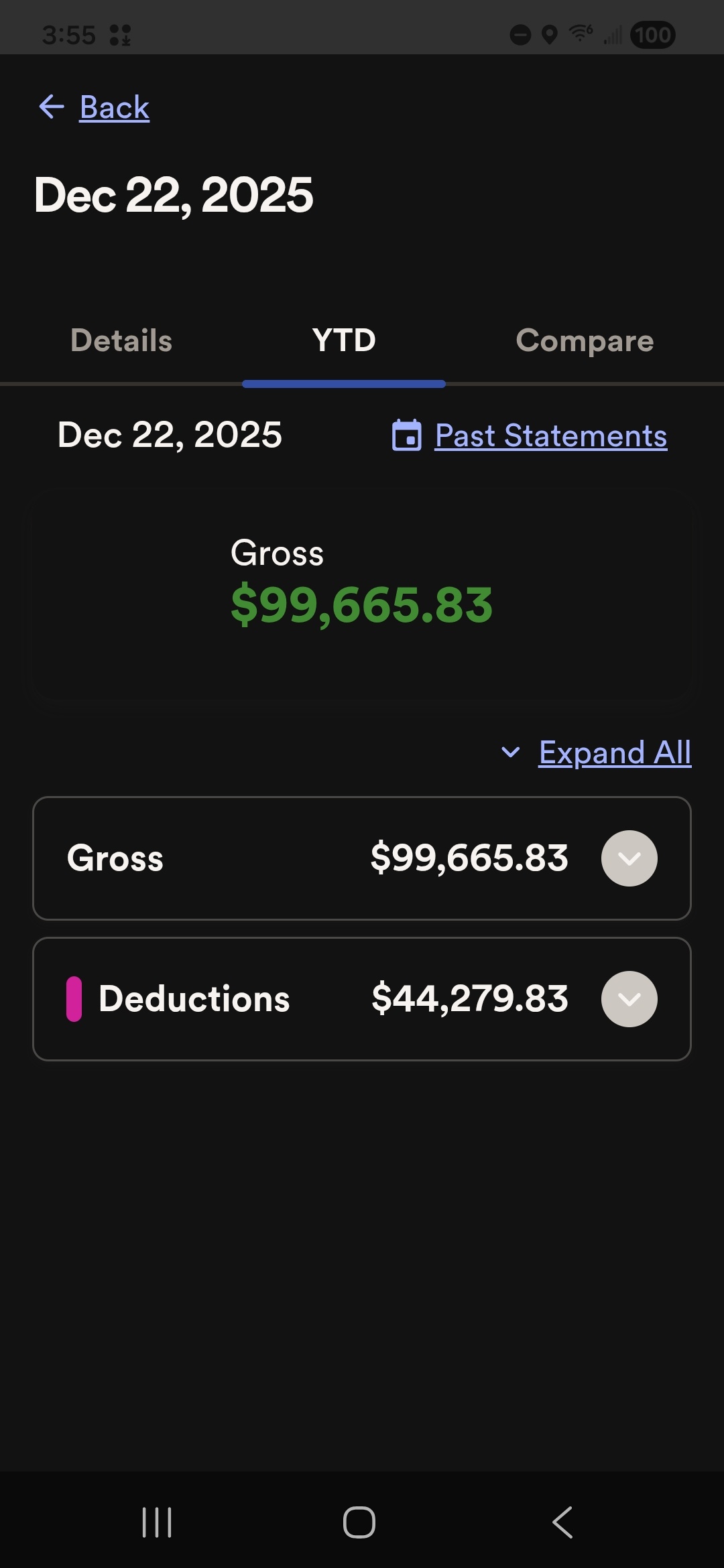Viewport: 724px width, 1568px height.
Task: Select the YTD tab
Action: (x=344, y=340)
